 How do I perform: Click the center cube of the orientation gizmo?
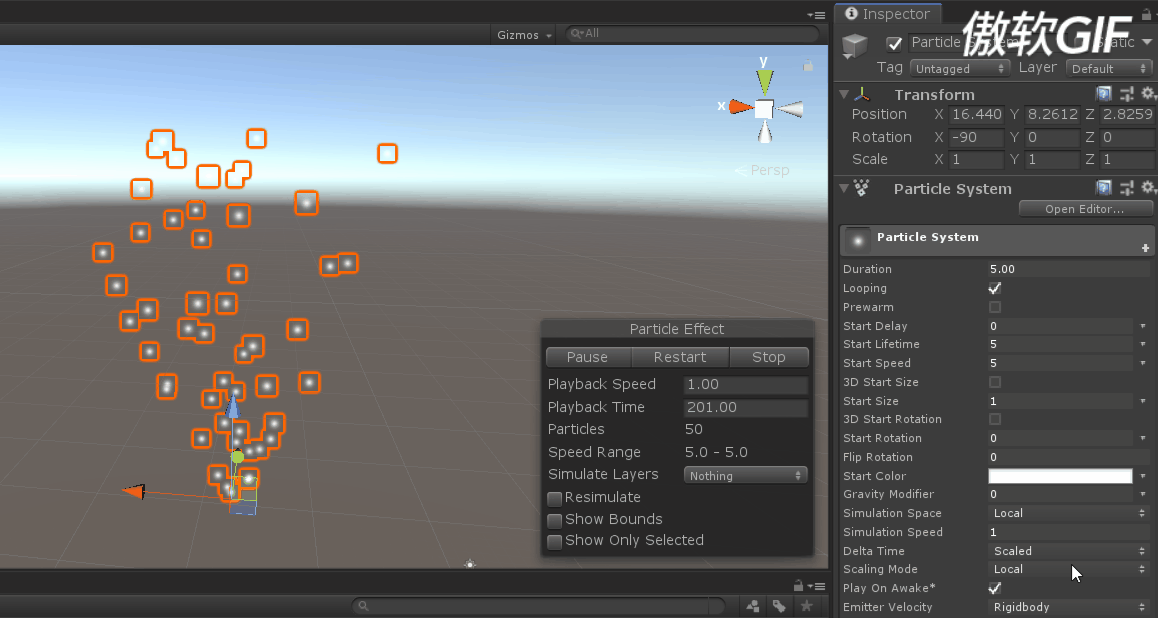[764, 109]
